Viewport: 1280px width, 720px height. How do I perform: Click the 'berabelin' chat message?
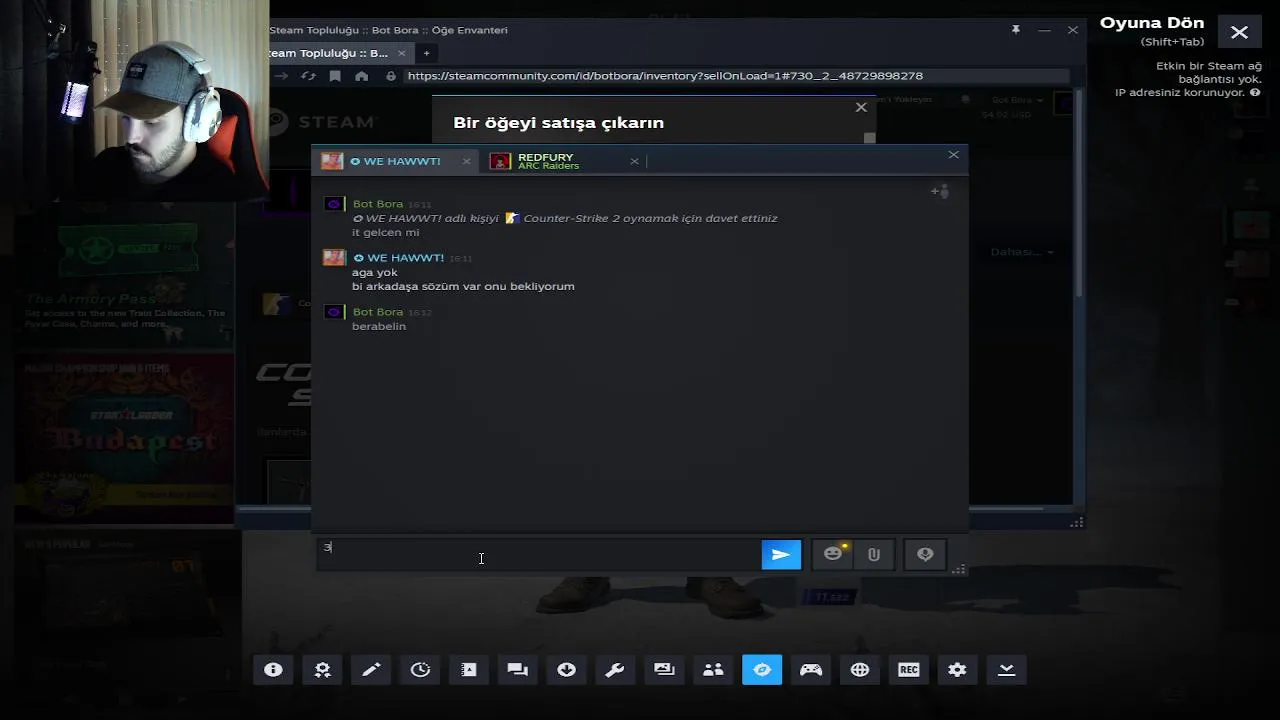coord(379,326)
